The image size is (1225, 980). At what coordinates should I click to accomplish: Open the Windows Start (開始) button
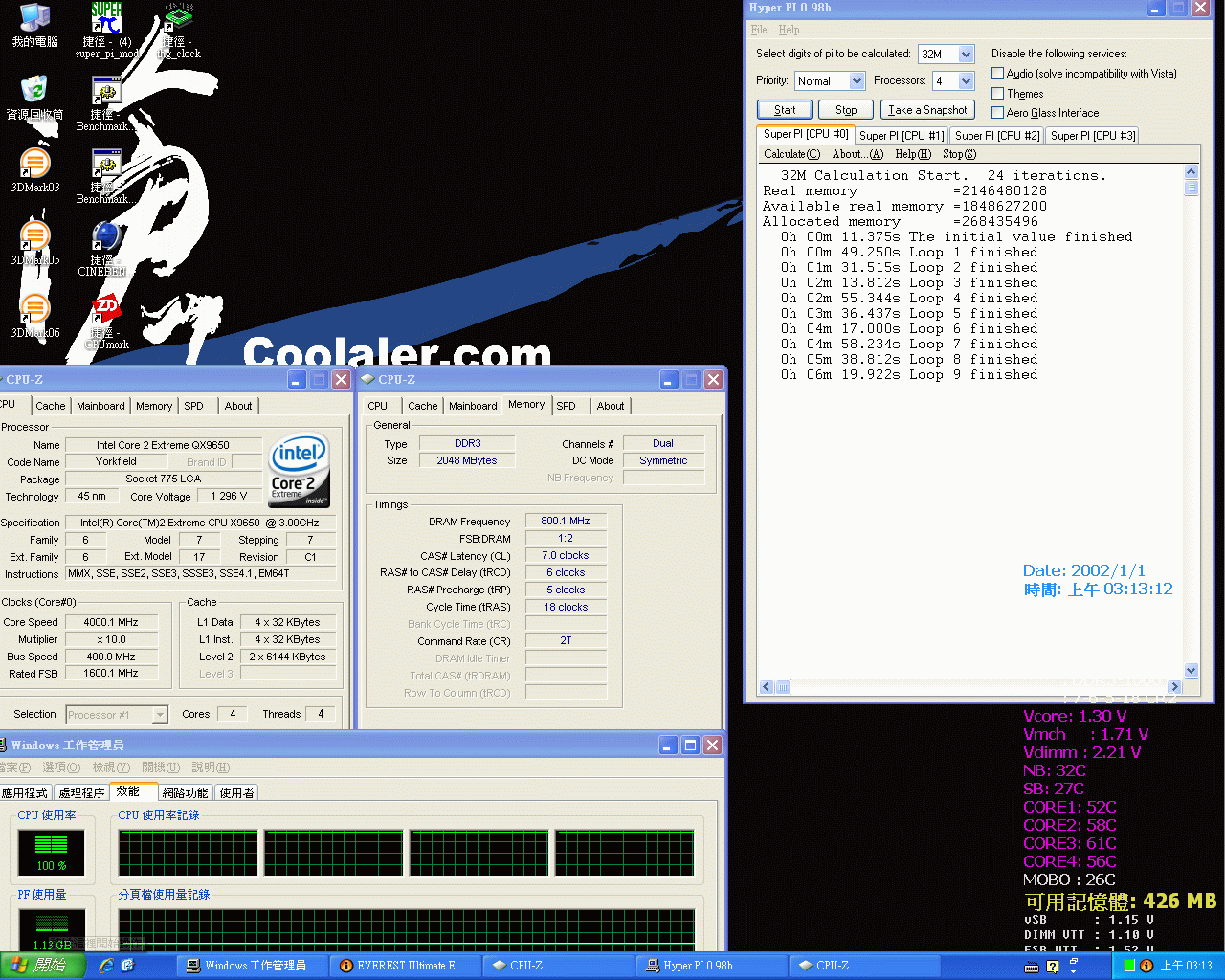click(42, 966)
